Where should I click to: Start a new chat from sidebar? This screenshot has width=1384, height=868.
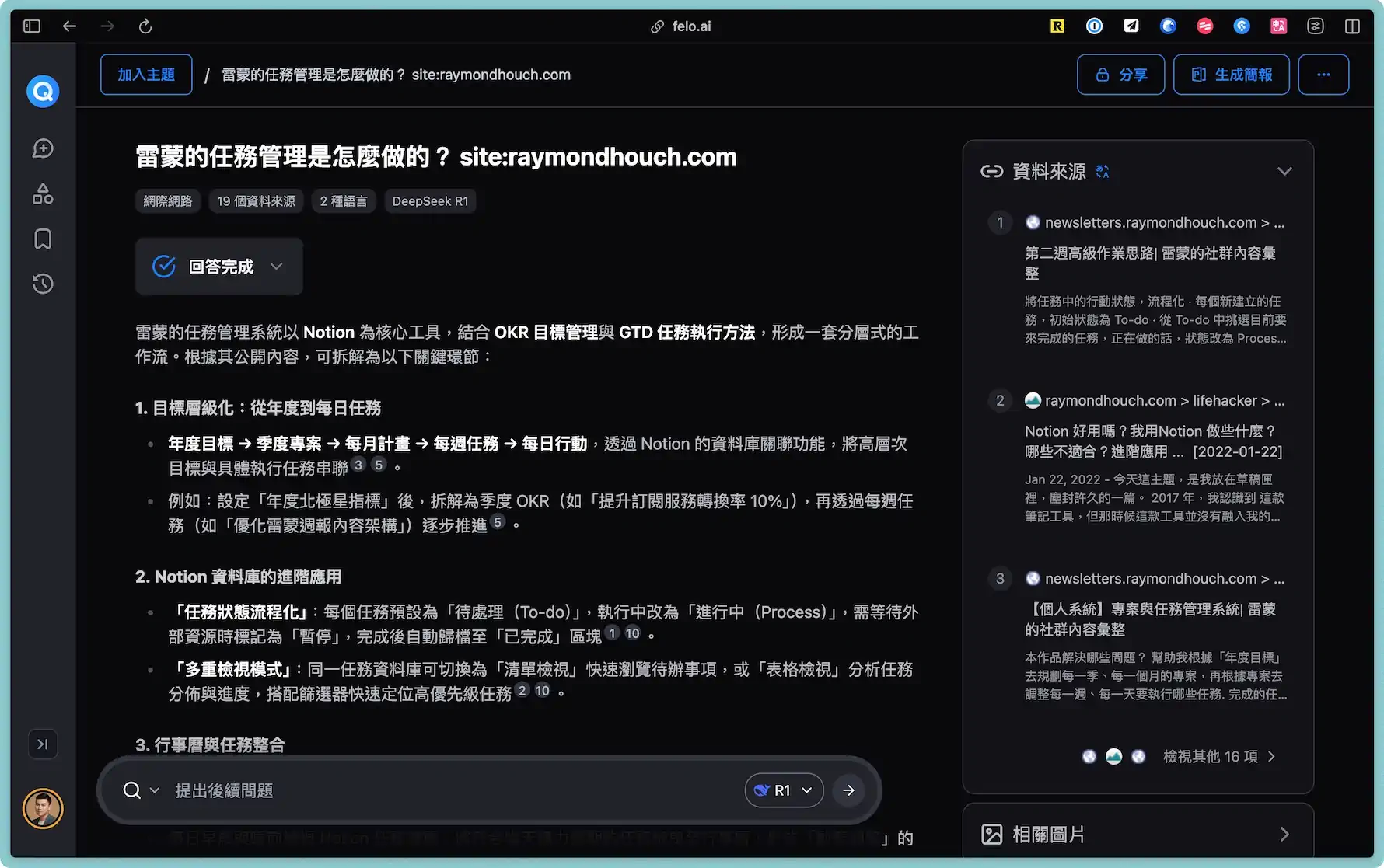(43, 148)
